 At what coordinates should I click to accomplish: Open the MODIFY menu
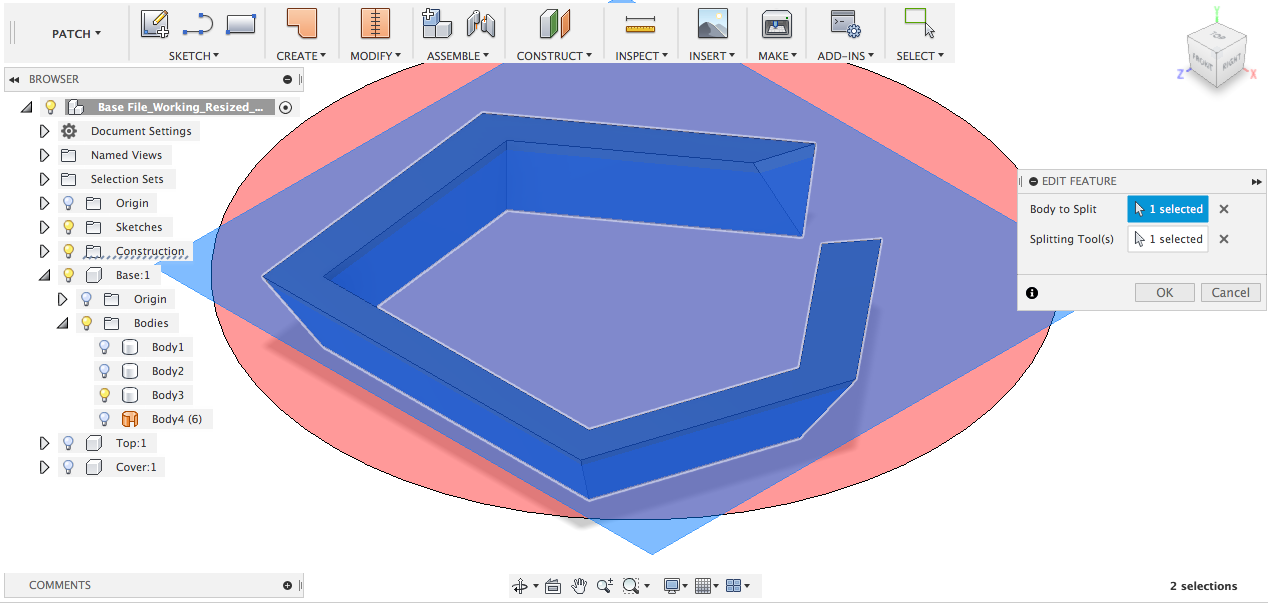pos(375,56)
